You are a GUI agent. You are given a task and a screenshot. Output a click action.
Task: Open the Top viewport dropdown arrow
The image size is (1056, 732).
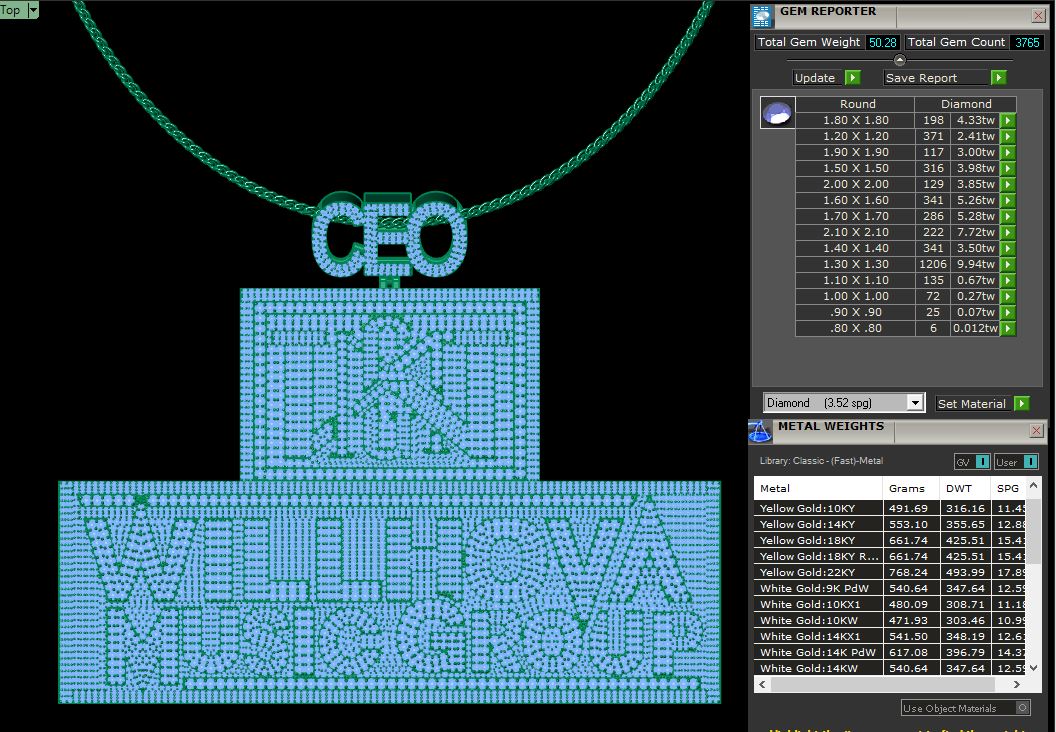(32, 10)
